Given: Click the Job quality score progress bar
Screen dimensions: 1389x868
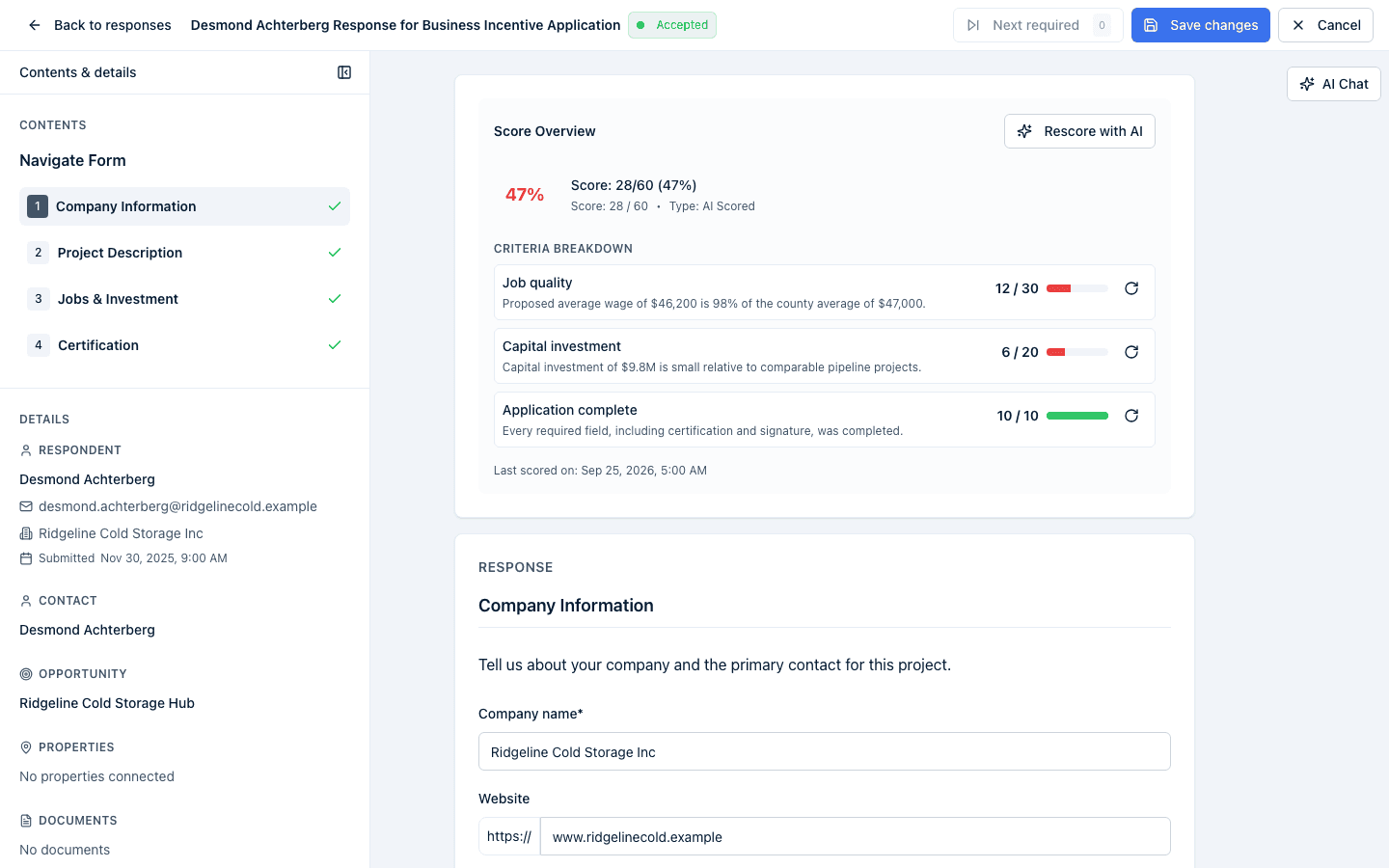Looking at the screenshot, I should tap(1077, 288).
